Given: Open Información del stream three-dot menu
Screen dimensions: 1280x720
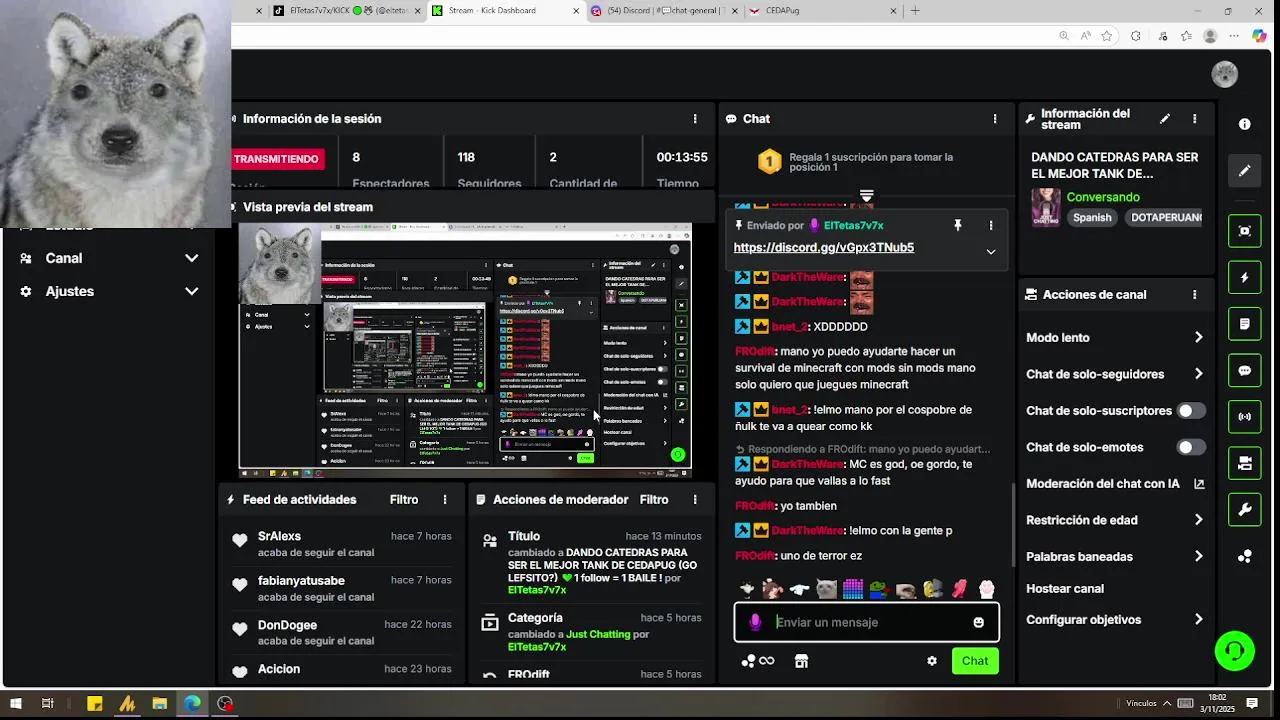Looking at the screenshot, I should pos(1194,119).
